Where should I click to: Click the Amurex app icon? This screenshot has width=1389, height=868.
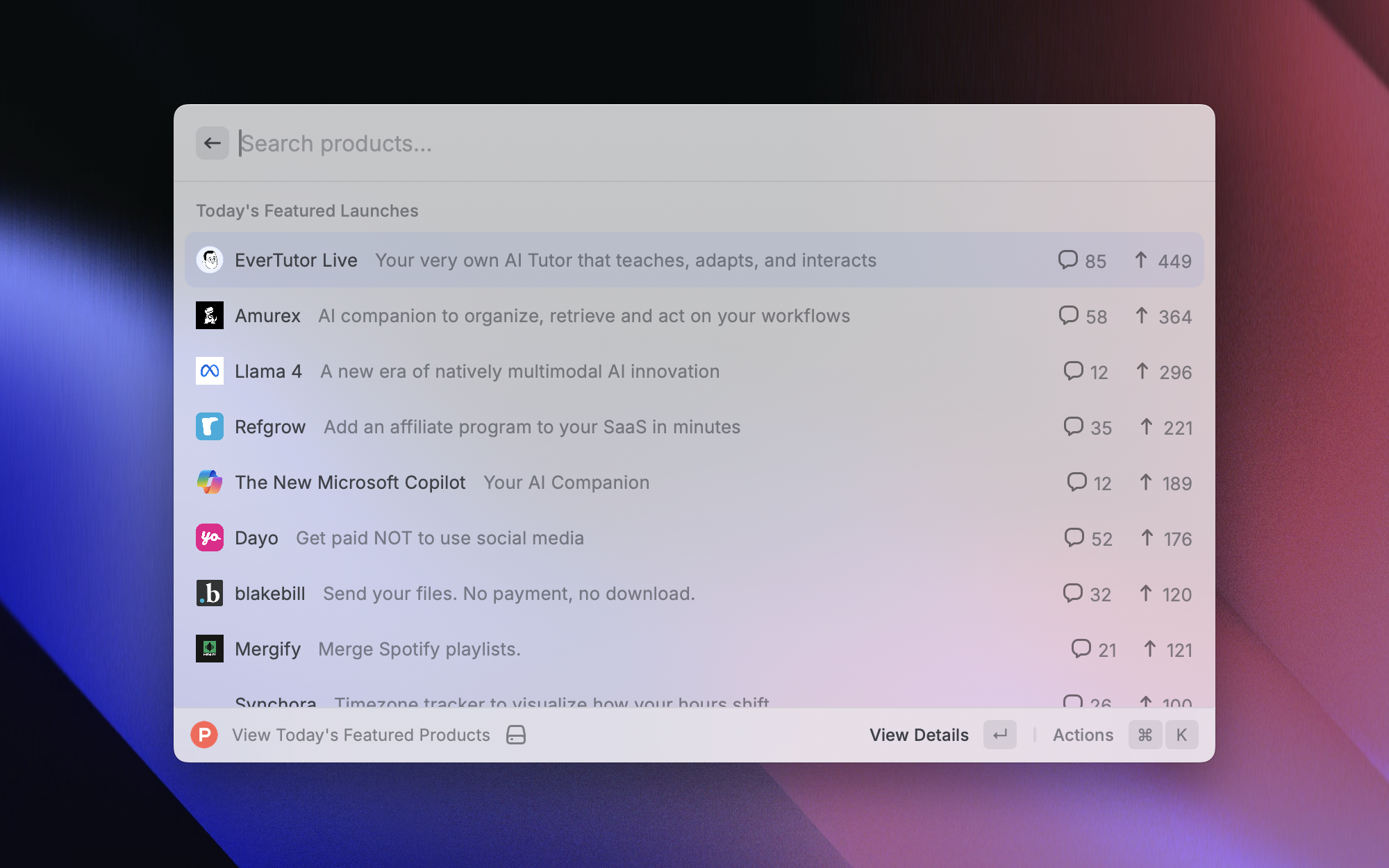209,315
